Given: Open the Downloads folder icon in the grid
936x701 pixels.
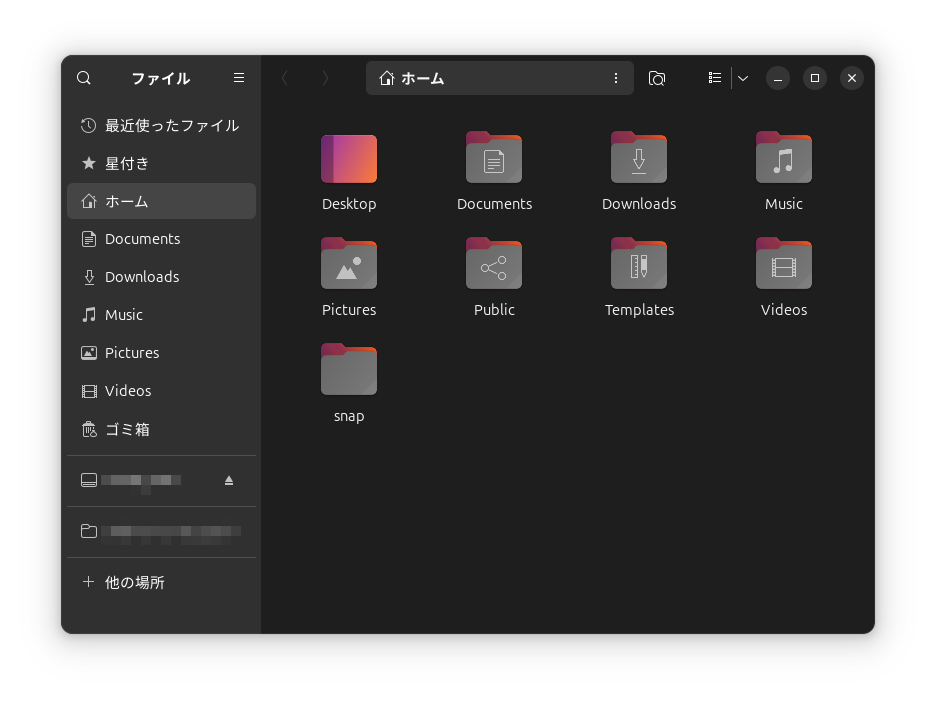Looking at the screenshot, I should tap(639, 158).
